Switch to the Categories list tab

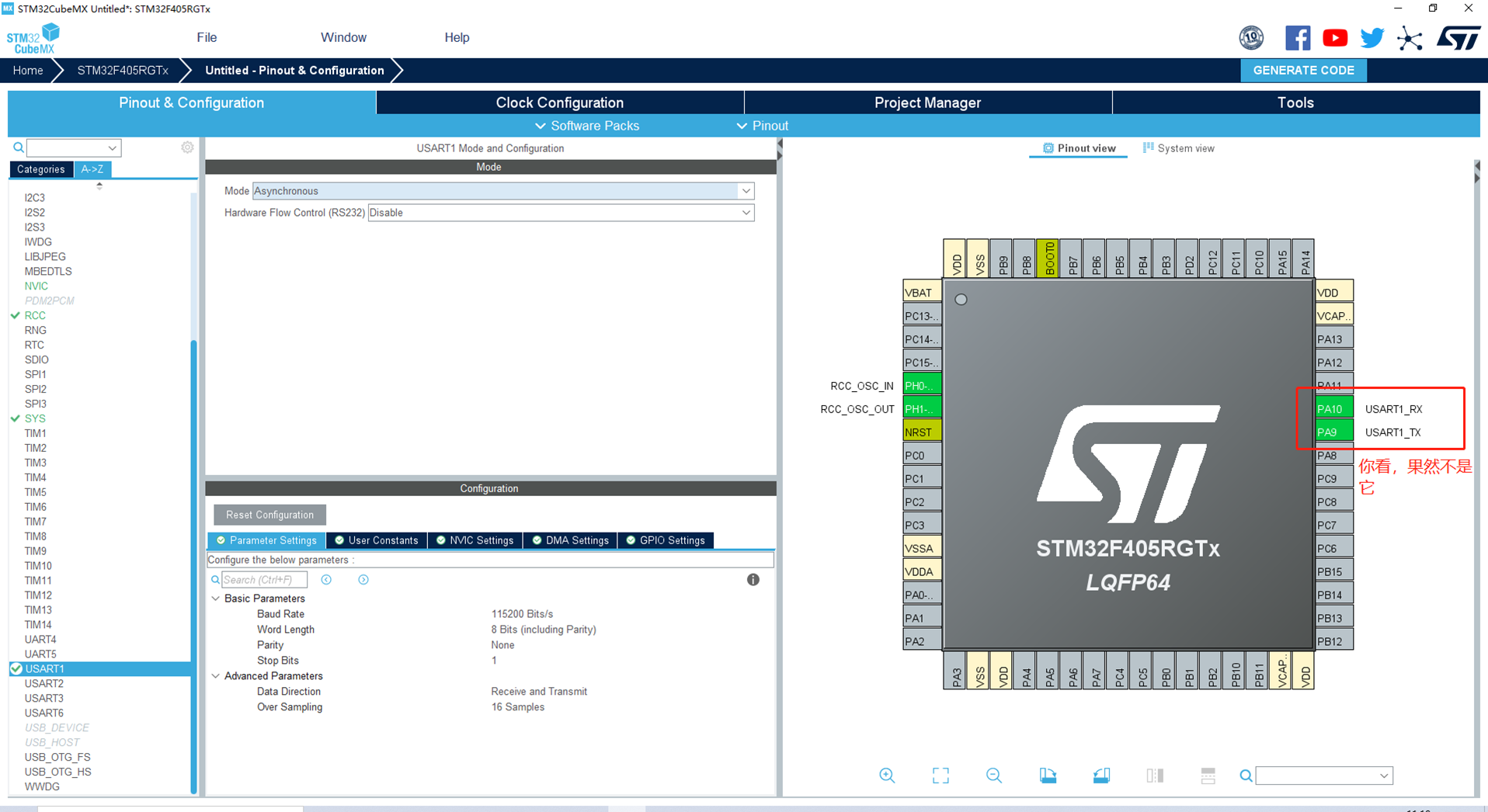(x=41, y=169)
